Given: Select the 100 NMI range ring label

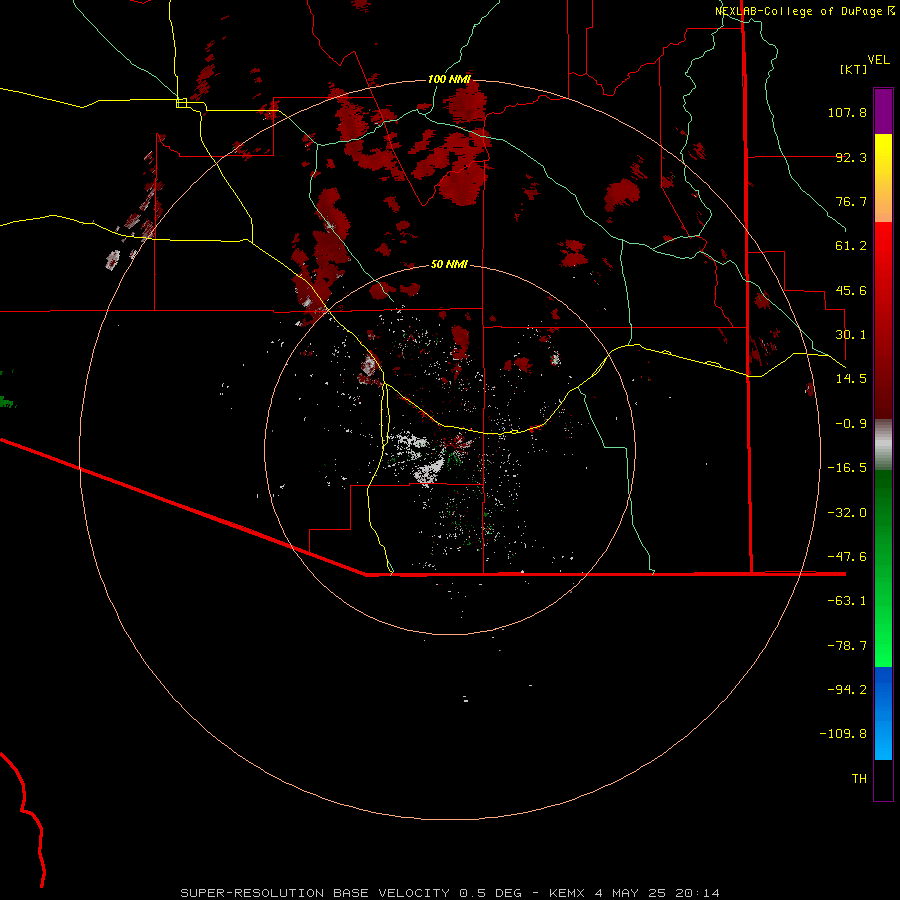Looking at the screenshot, I should tap(449, 79).
